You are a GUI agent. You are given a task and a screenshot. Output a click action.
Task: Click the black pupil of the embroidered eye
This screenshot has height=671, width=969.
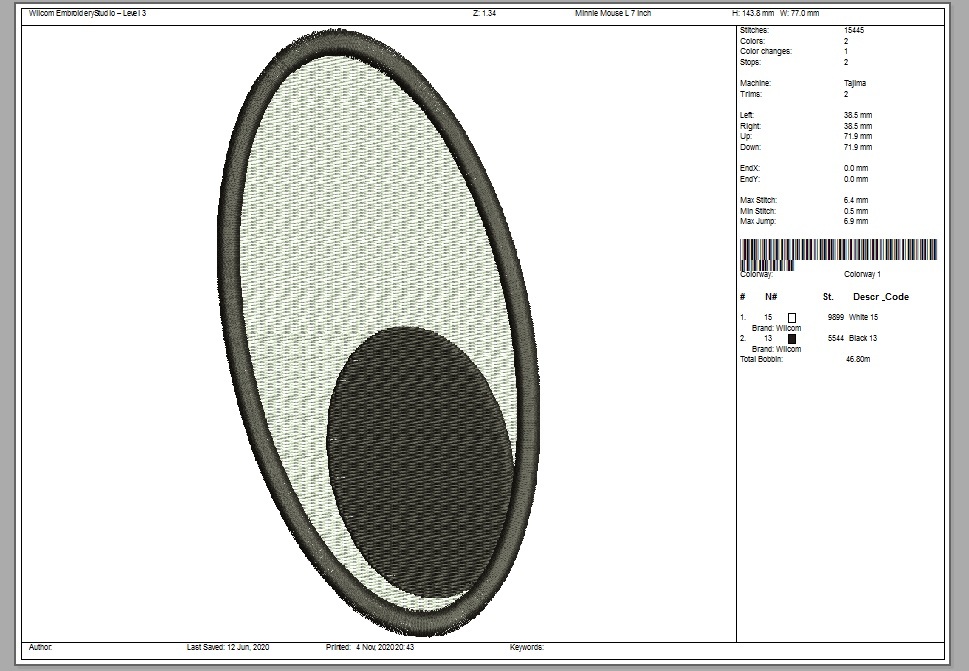[x=420, y=462]
